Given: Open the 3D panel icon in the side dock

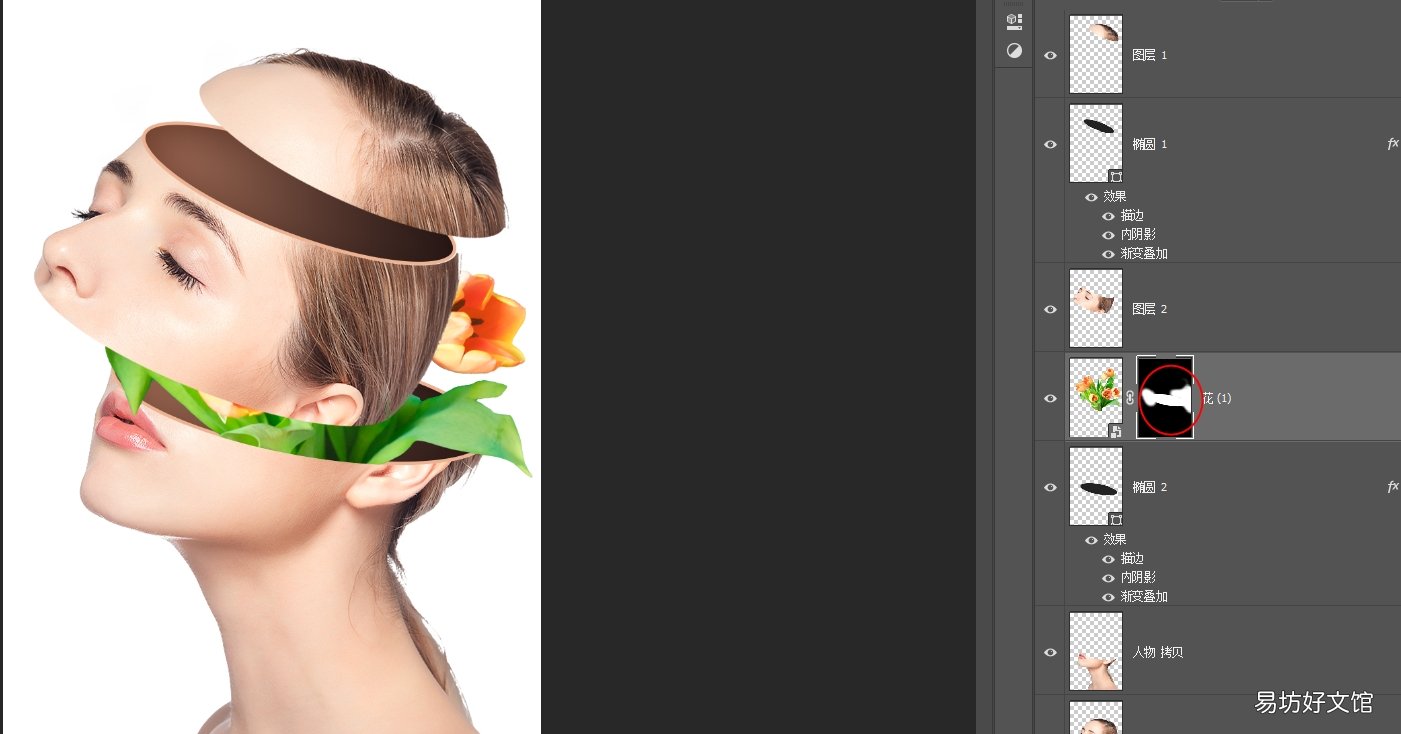Looking at the screenshot, I should pyautogui.click(x=1014, y=21).
